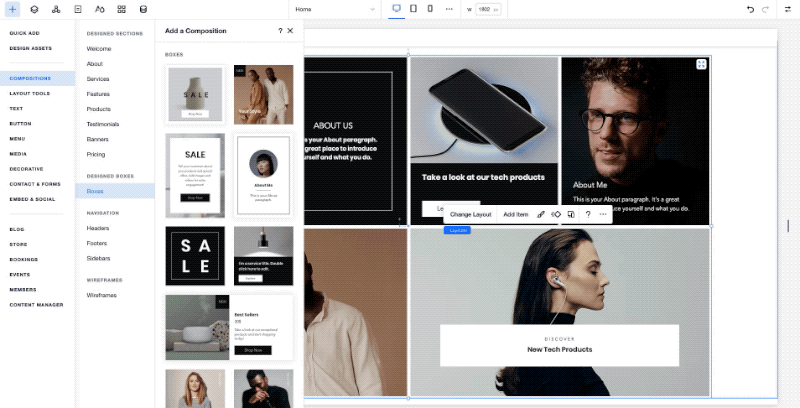800x408 pixels.
Task: Select Decorative in left menu
Action: [x=27, y=169]
